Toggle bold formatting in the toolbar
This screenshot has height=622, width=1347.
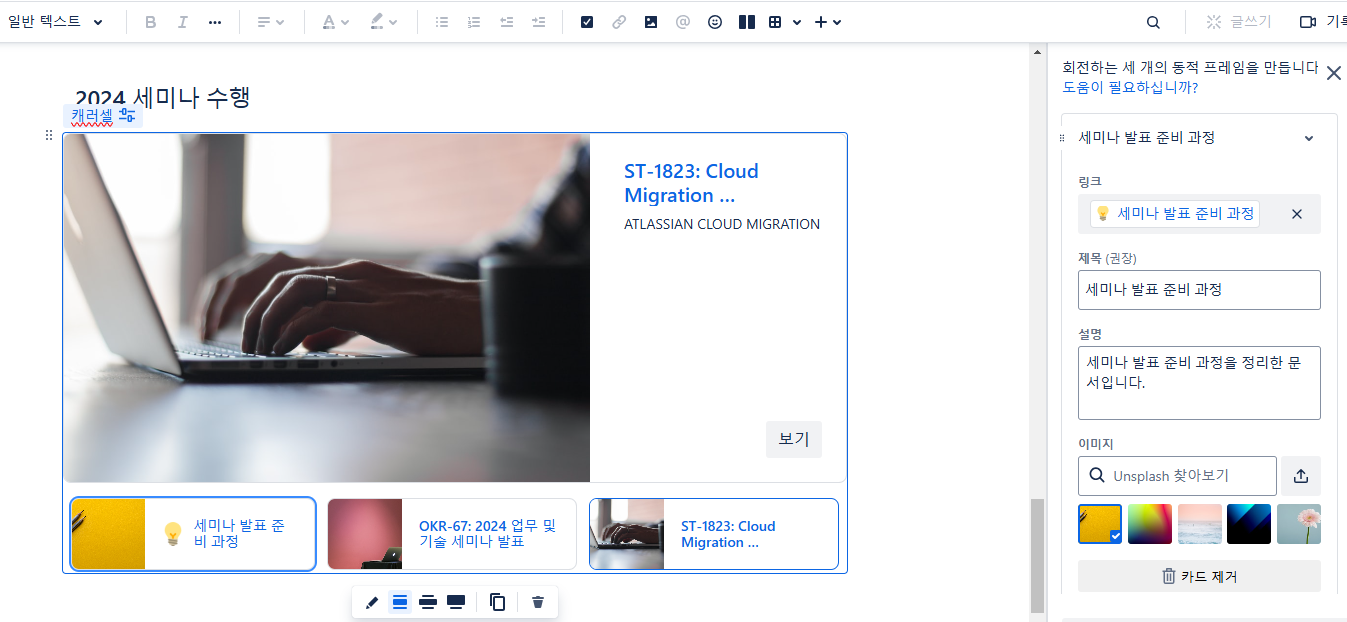151,22
